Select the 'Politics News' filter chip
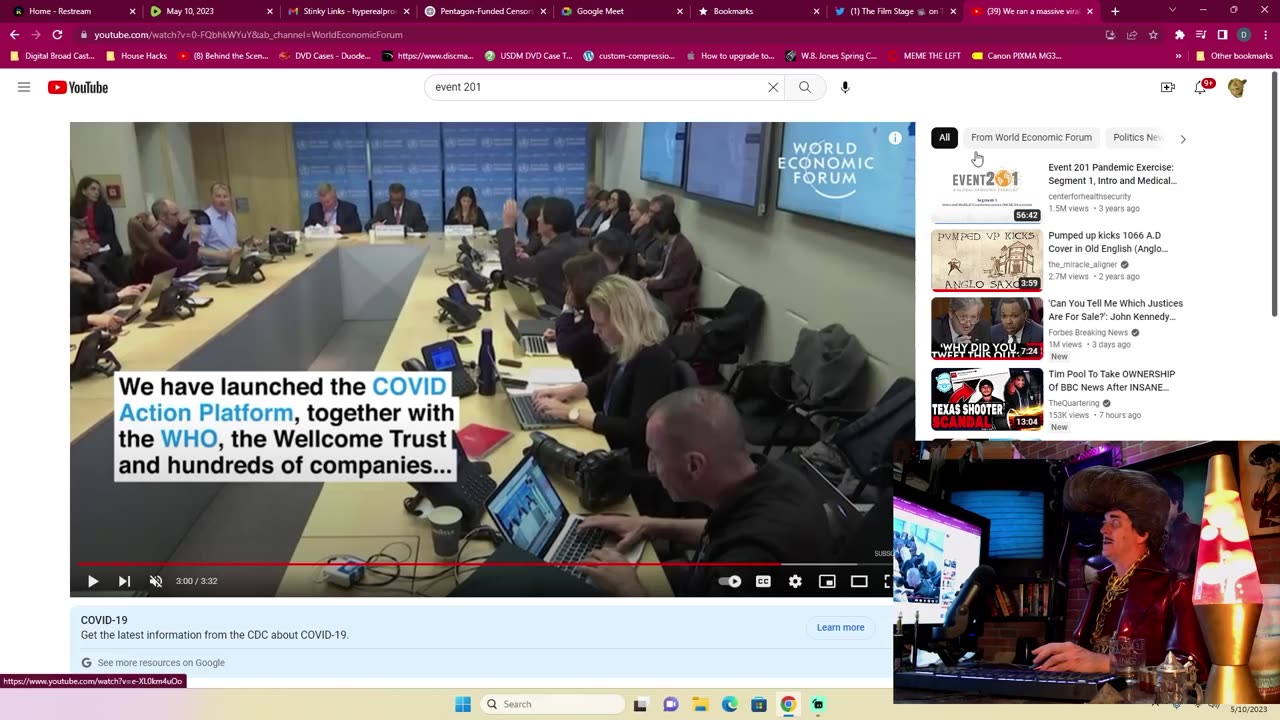The width and height of the screenshot is (1280, 720). coord(1137,138)
